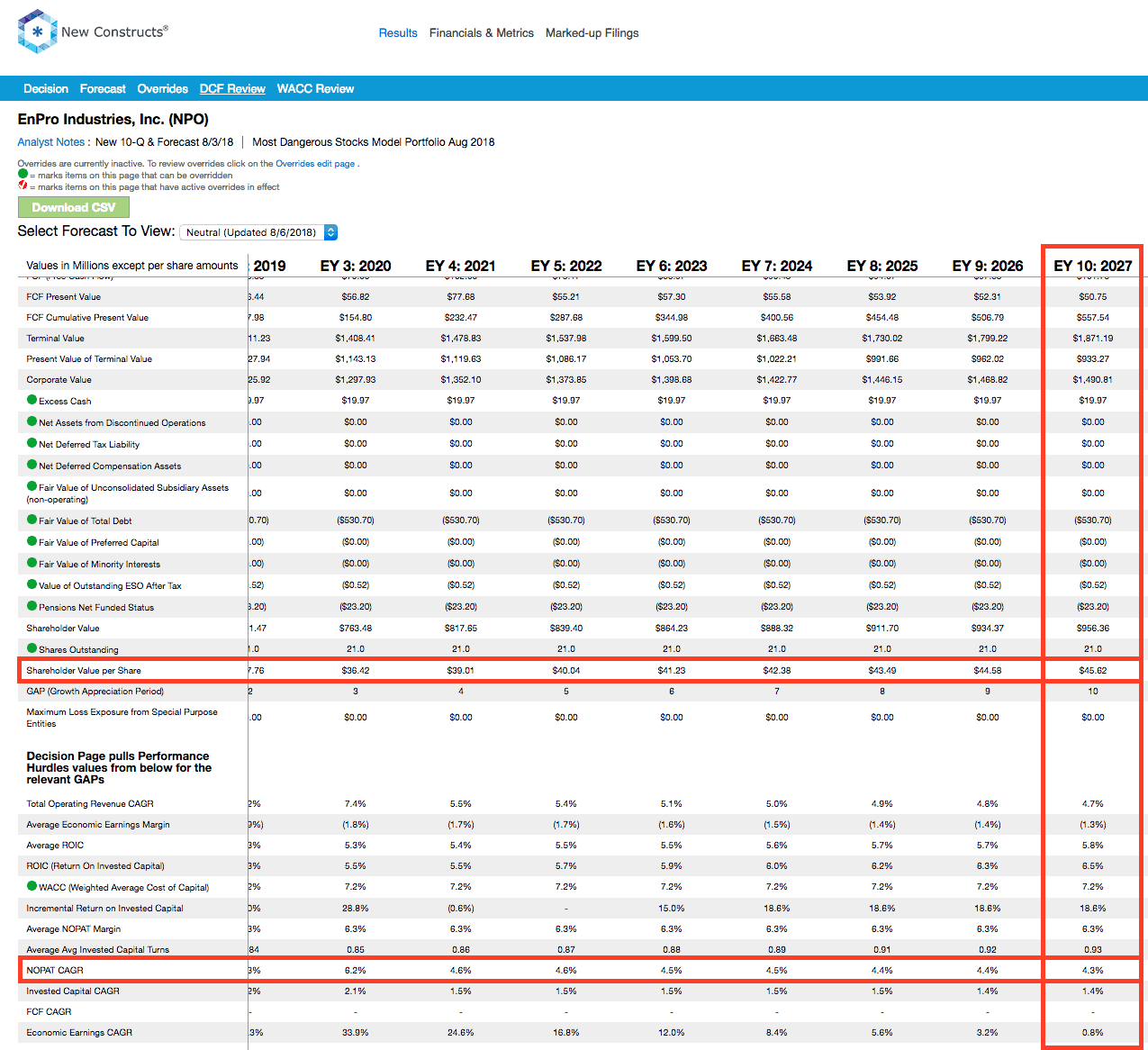Click the Economic Earnings CAGR row label
This screenshot has height=1050, width=1148.
(x=79, y=1032)
